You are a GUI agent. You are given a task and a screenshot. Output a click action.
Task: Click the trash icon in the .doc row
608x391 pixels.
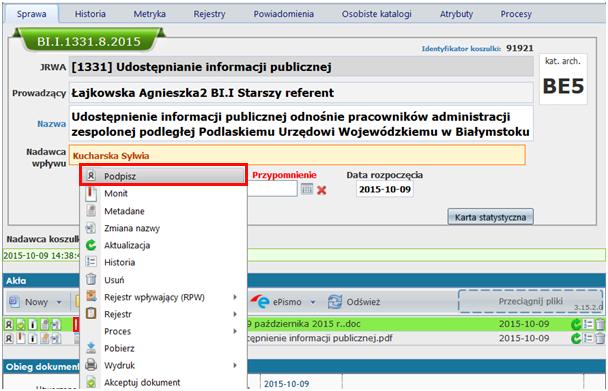click(599, 324)
